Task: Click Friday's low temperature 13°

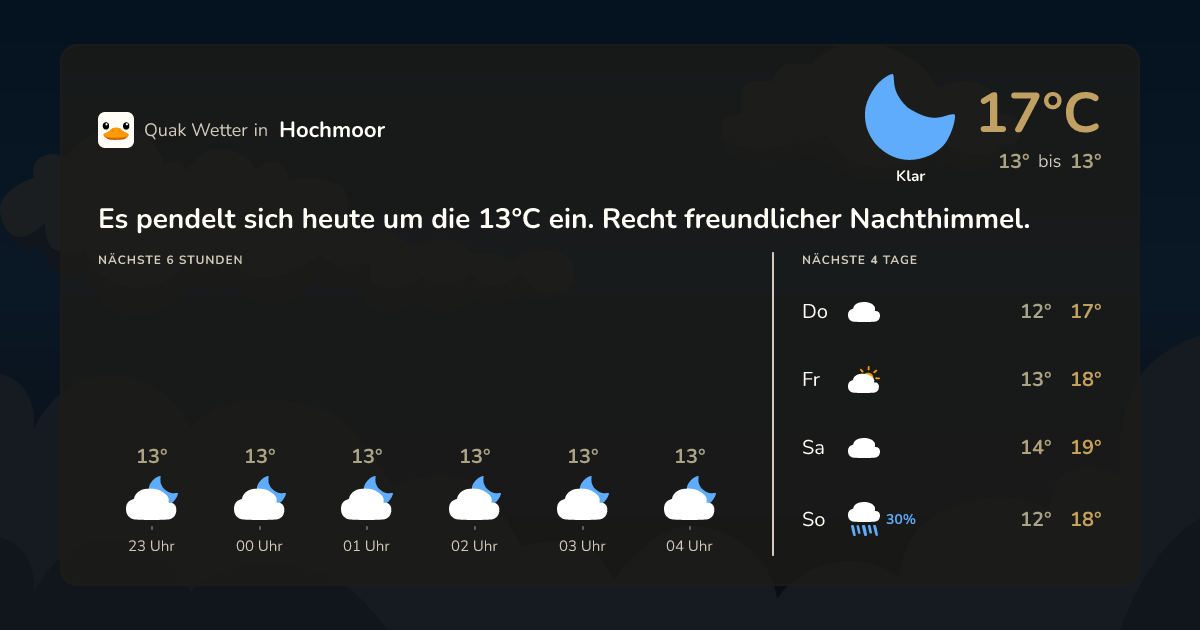Action: click(x=1036, y=380)
